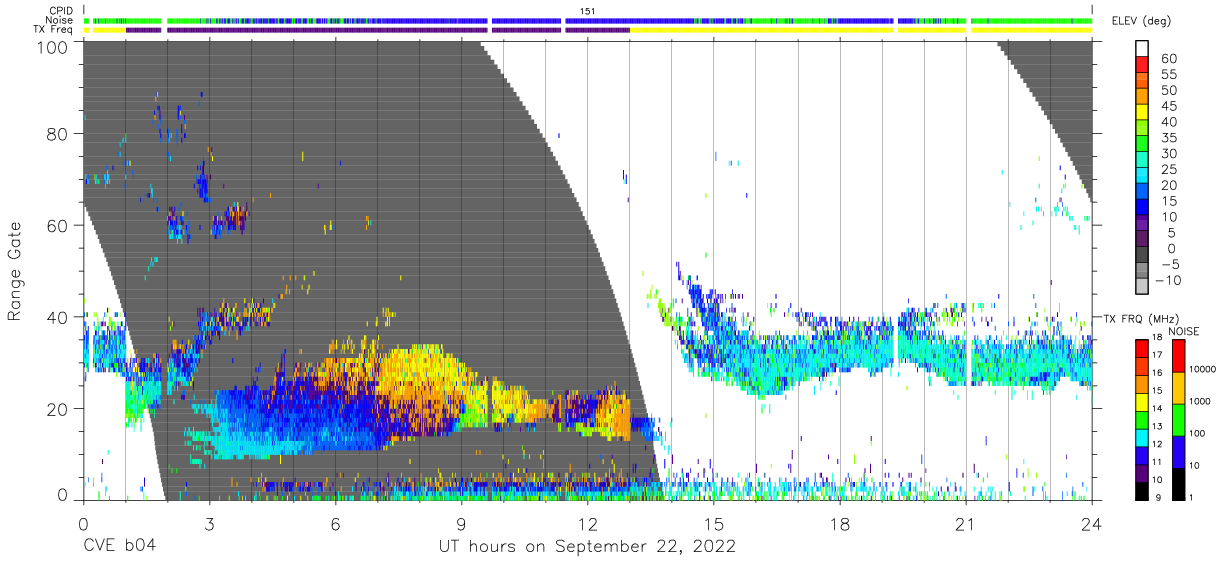
Task: Click the '60' label on the ELEV color bar
Action: point(1169,59)
